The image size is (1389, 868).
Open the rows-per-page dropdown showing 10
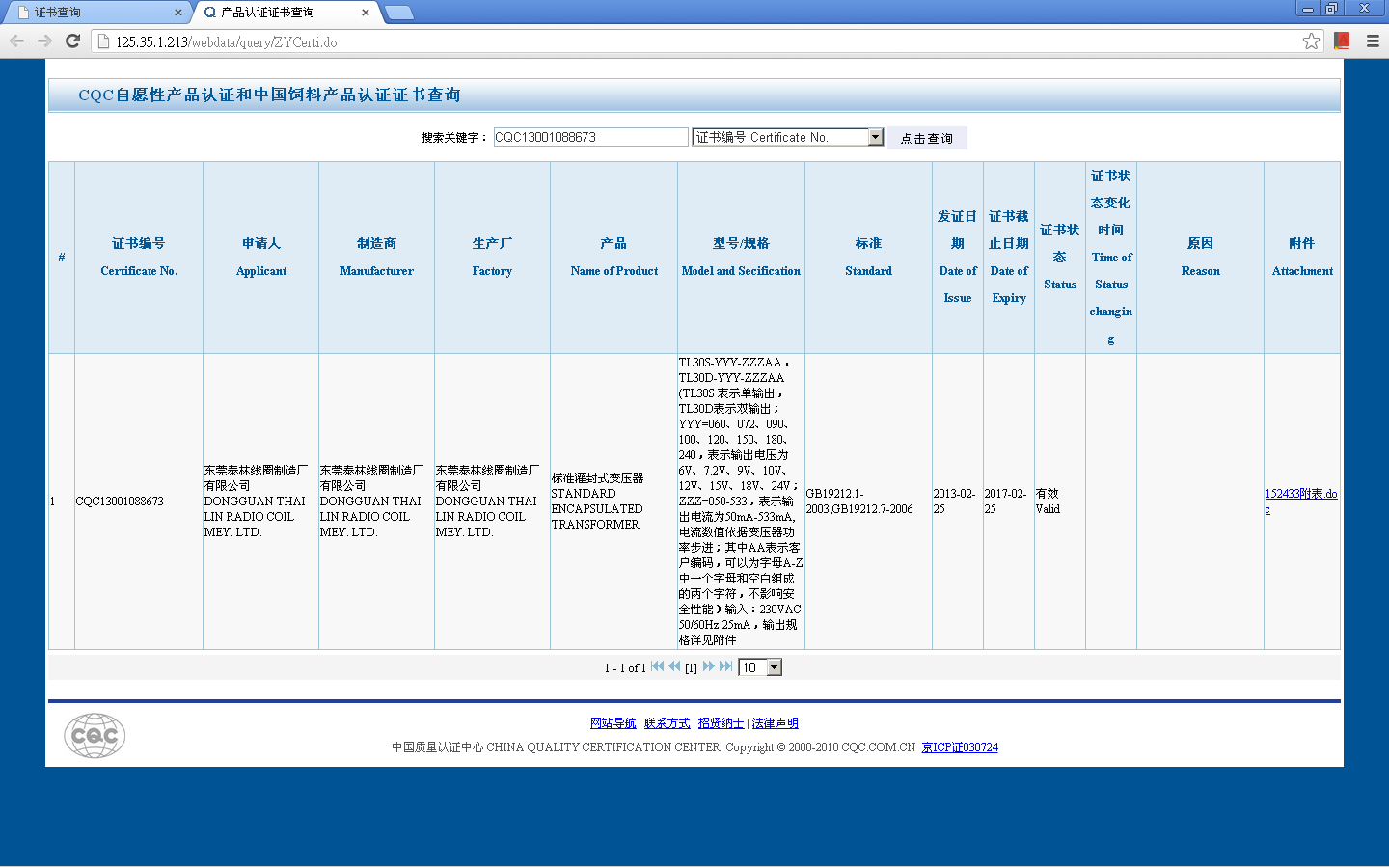[x=760, y=667]
